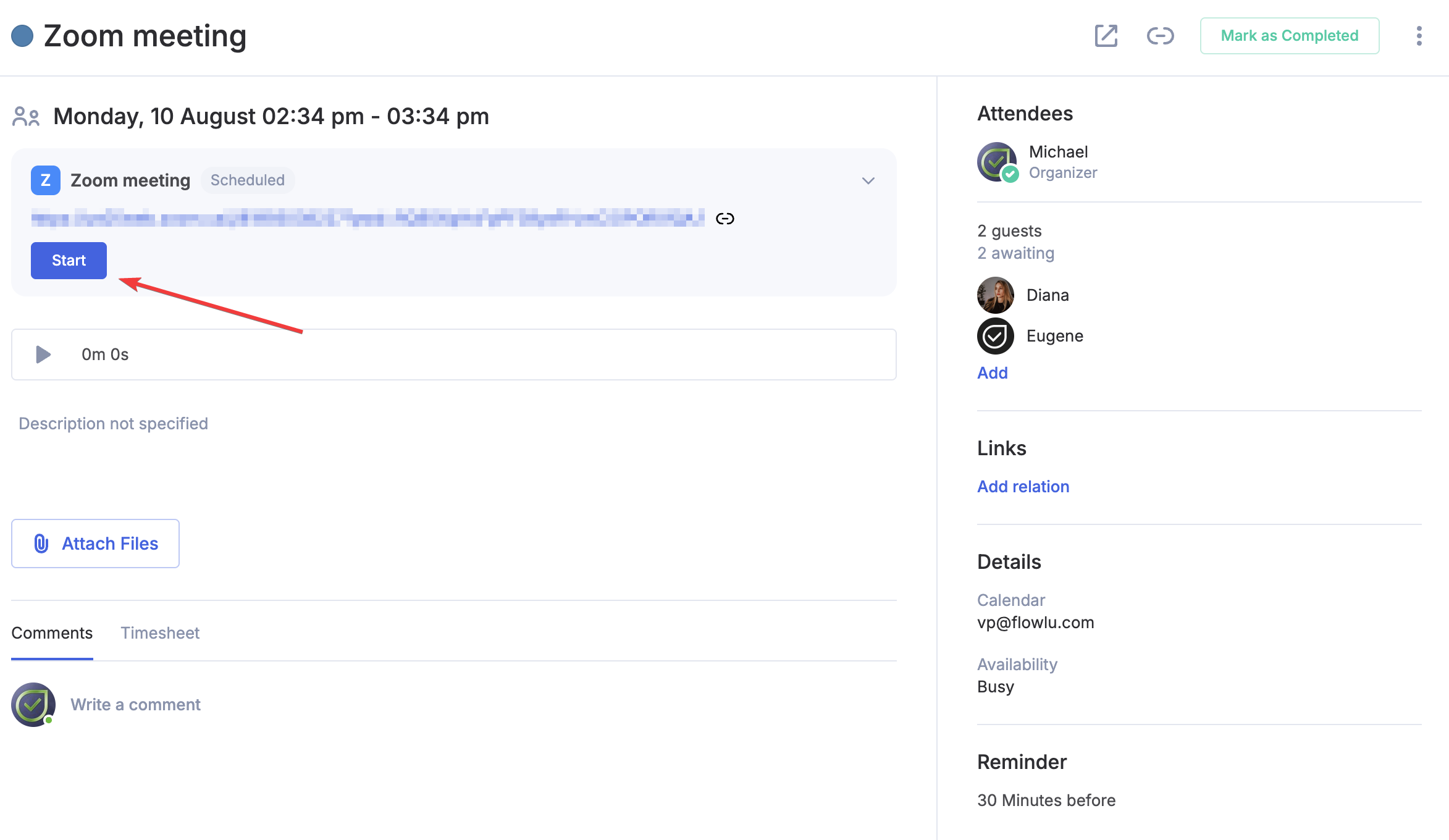Switch to the Timesheet tab
Screen dimensions: 1449x840
click(x=160, y=633)
